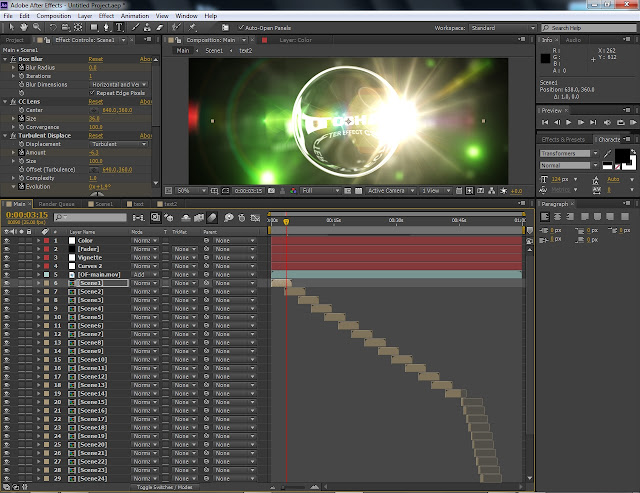Open the Workspace Standard dropdown

pyautogui.click(x=503, y=28)
